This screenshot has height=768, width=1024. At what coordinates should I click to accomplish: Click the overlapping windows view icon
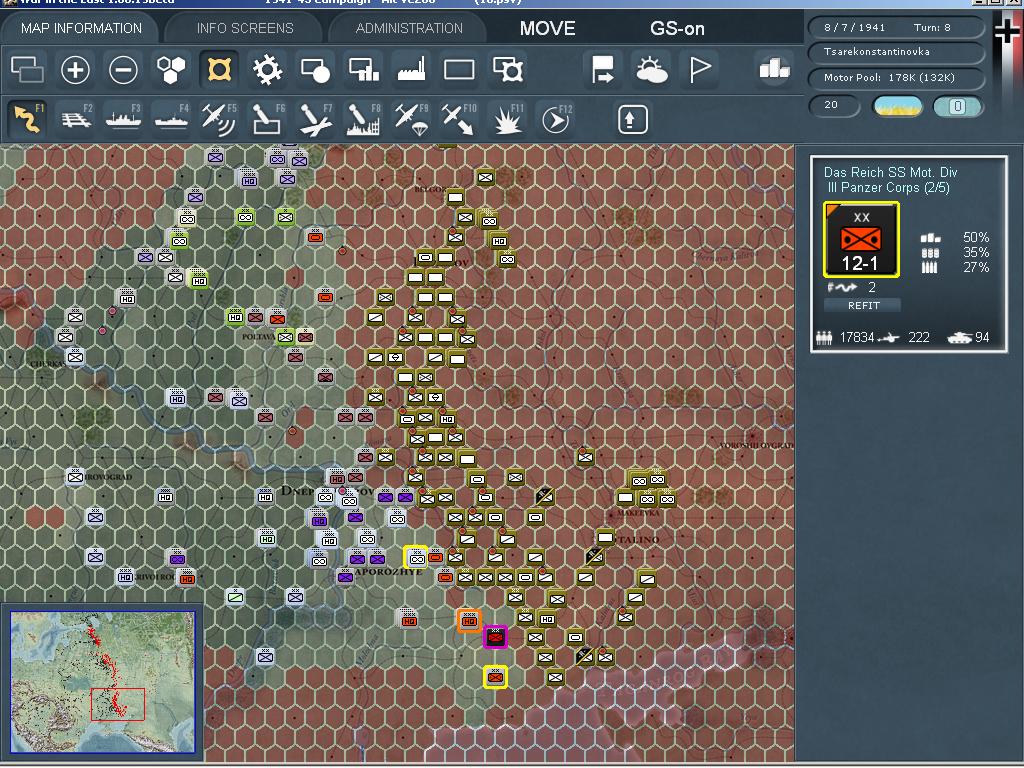pyautogui.click(x=27, y=69)
